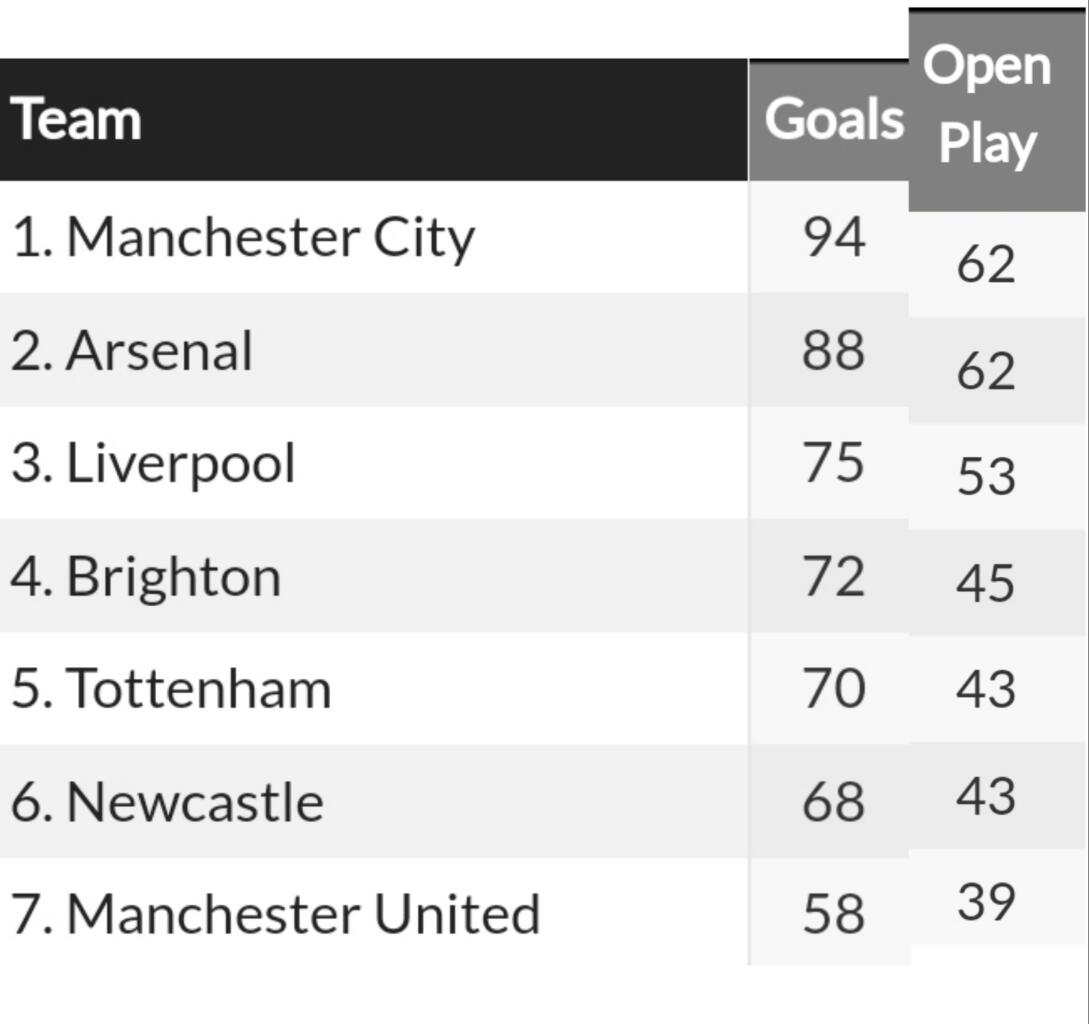This screenshot has width=1089, height=1024.
Task: Click Tottenham's 70 goals cell
Action: pos(833,690)
